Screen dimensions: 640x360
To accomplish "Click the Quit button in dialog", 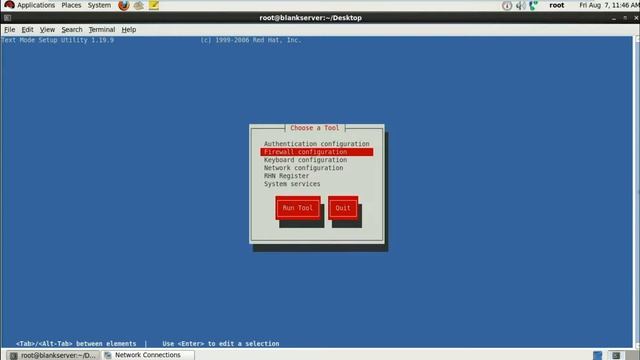I will pos(343,208).
